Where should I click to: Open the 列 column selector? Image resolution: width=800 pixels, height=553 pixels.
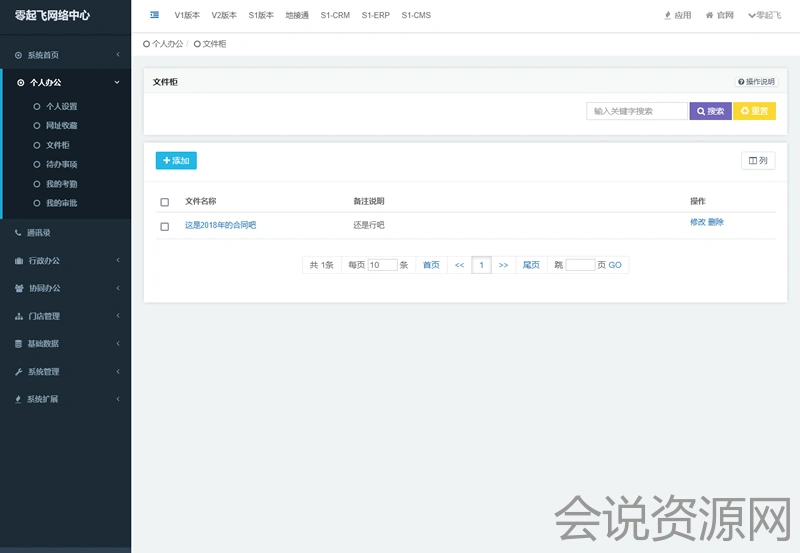pyautogui.click(x=757, y=160)
